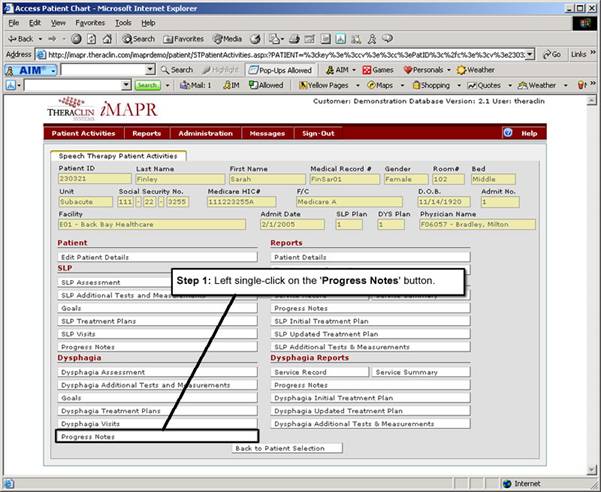Open IE Search magnifier in standard toolbar

coord(138,39)
